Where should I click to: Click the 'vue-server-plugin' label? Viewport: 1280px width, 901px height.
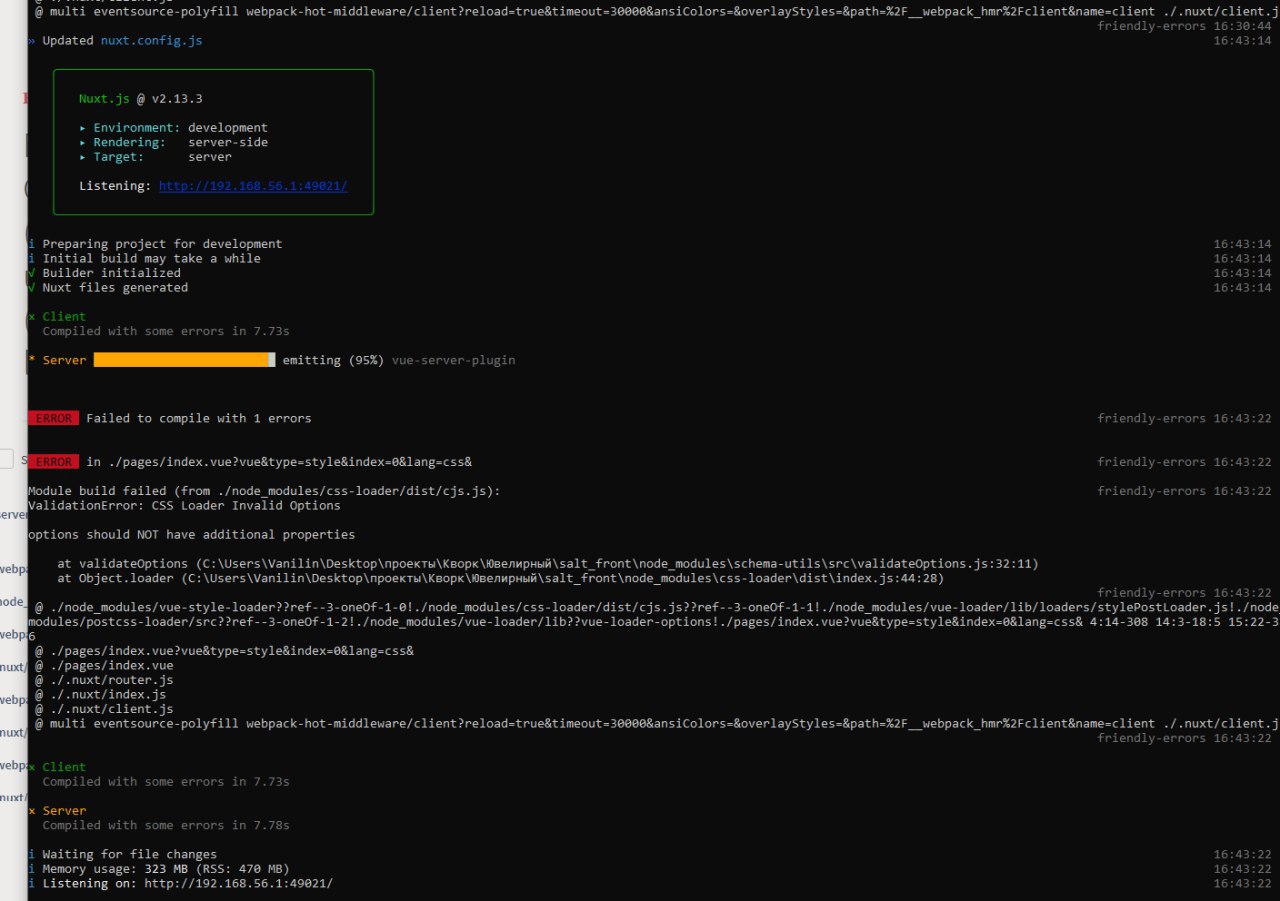click(454, 360)
